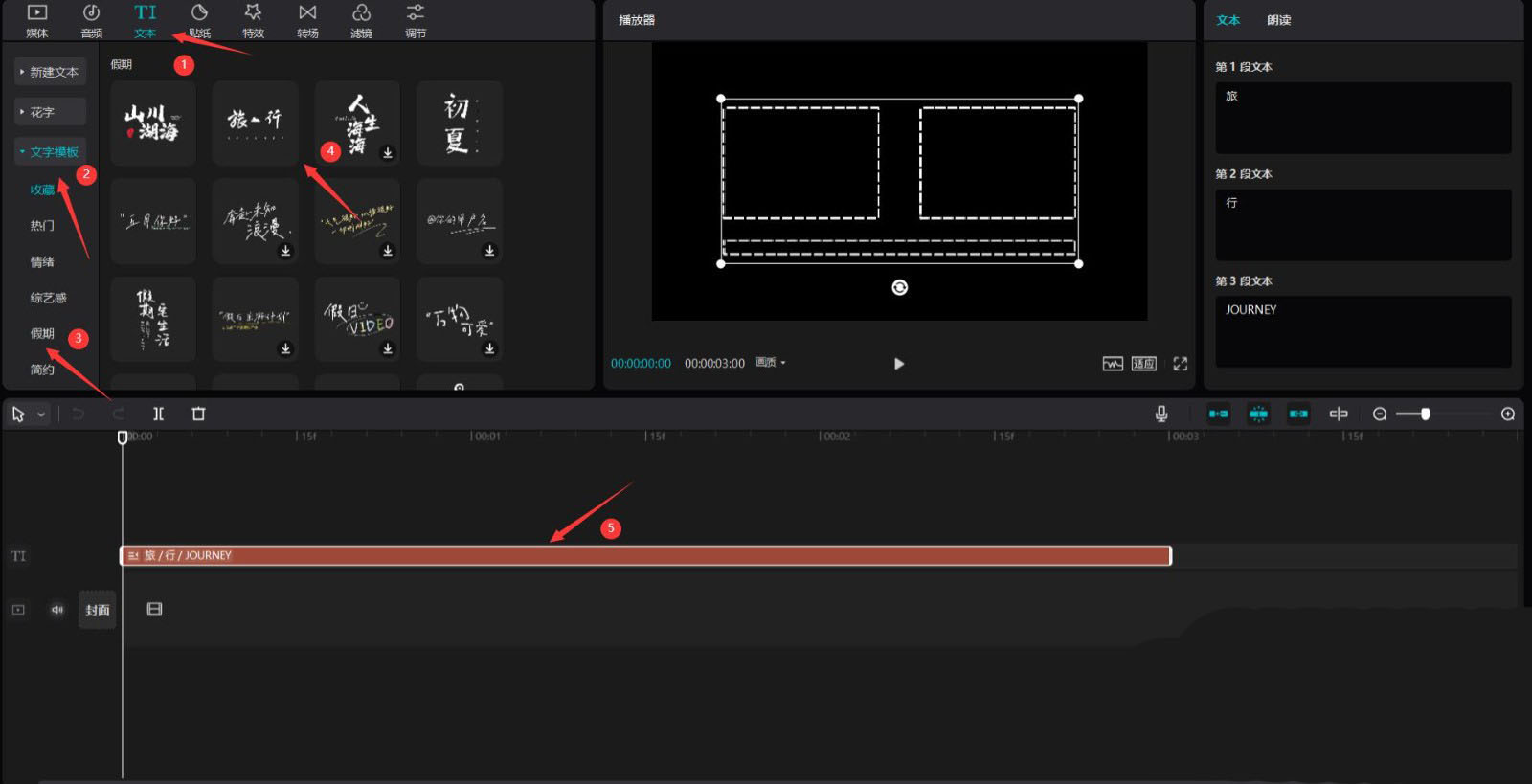Mute the main video track audio

[56, 610]
